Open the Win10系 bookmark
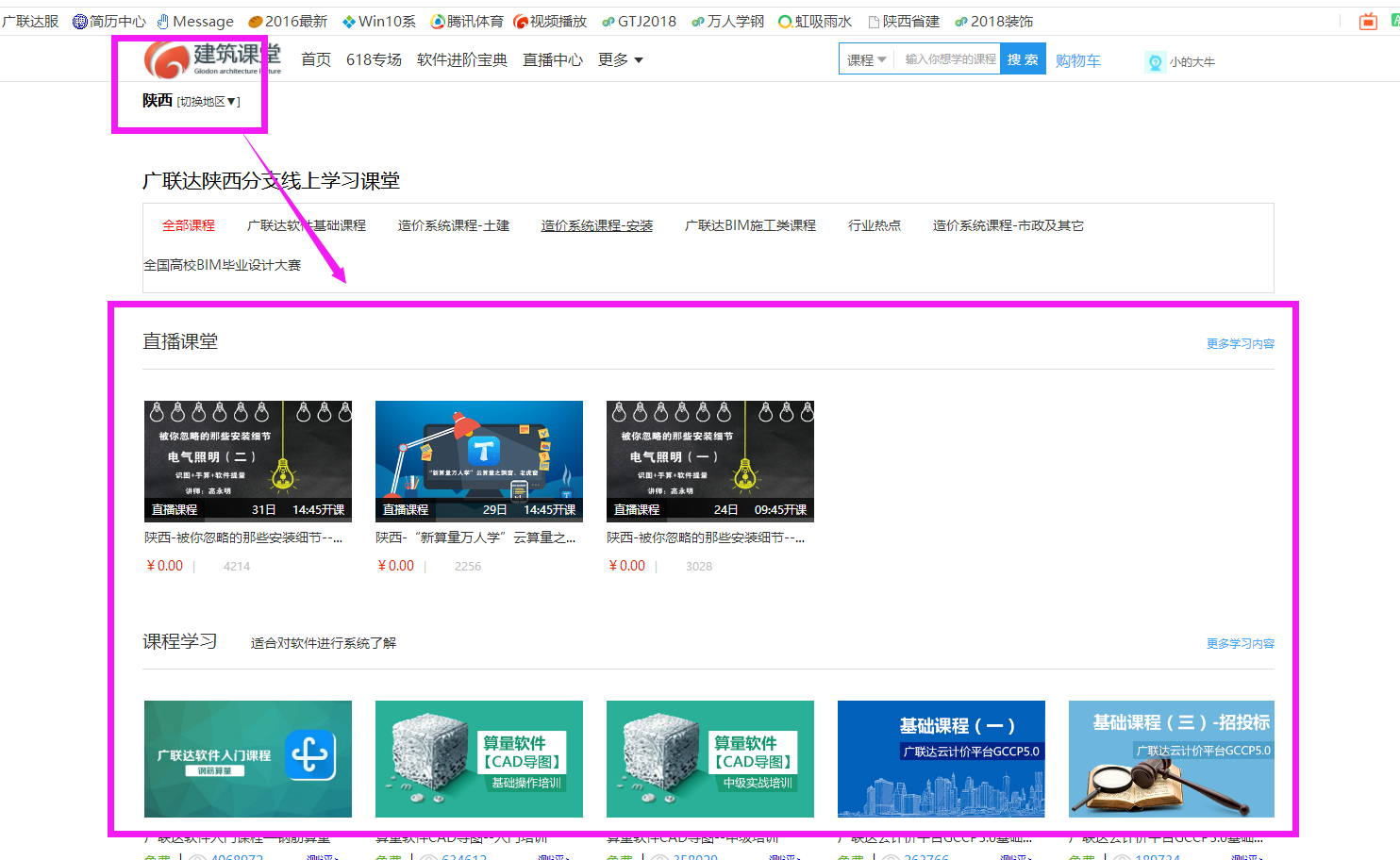The height and width of the screenshot is (860, 1400). [378, 21]
